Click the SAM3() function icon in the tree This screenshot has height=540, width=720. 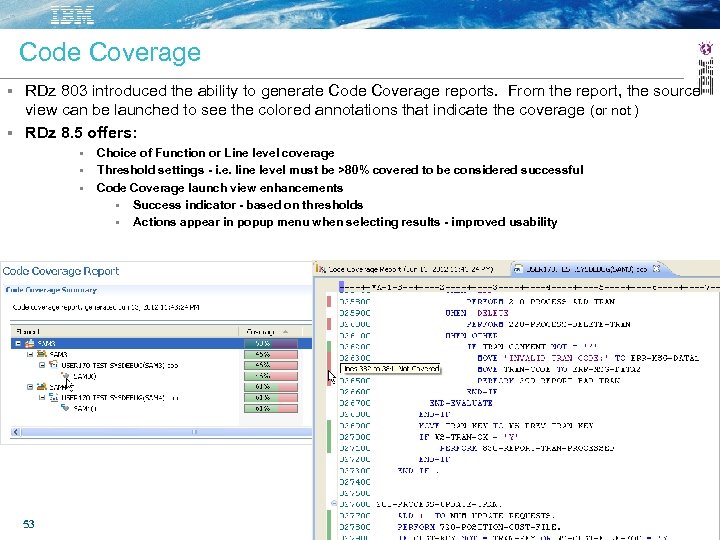pos(66,376)
